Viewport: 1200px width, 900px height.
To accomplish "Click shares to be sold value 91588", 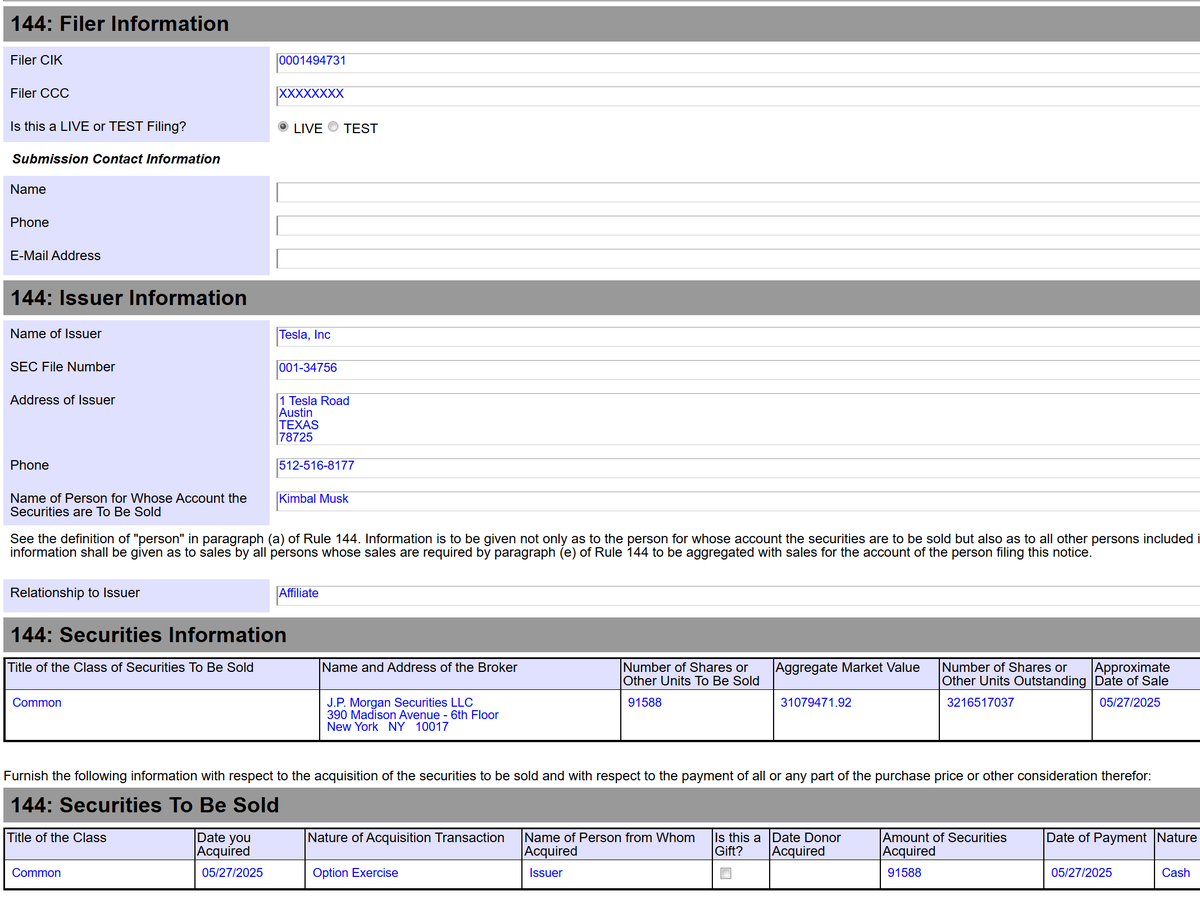I will [x=645, y=703].
